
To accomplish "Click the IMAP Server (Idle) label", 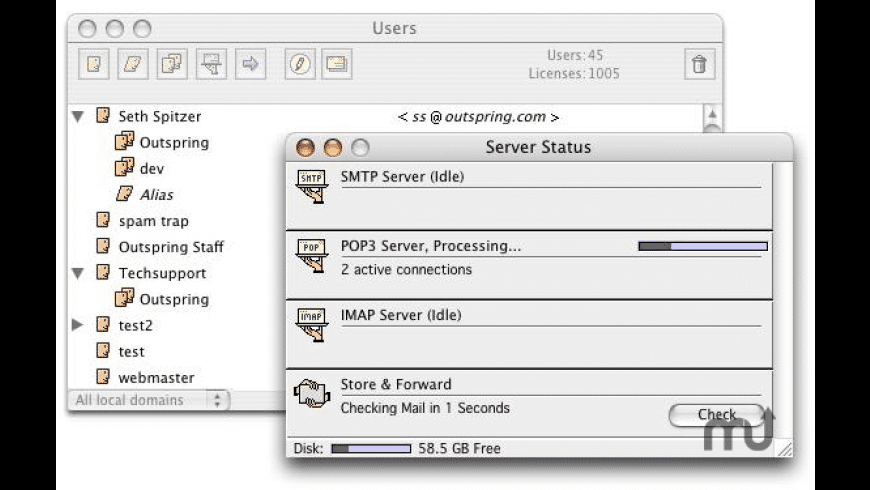I will click(401, 315).
